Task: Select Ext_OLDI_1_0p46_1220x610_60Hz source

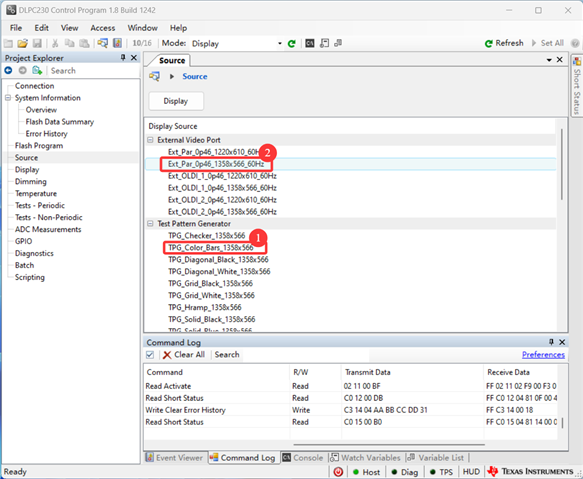Action: click(x=222, y=176)
